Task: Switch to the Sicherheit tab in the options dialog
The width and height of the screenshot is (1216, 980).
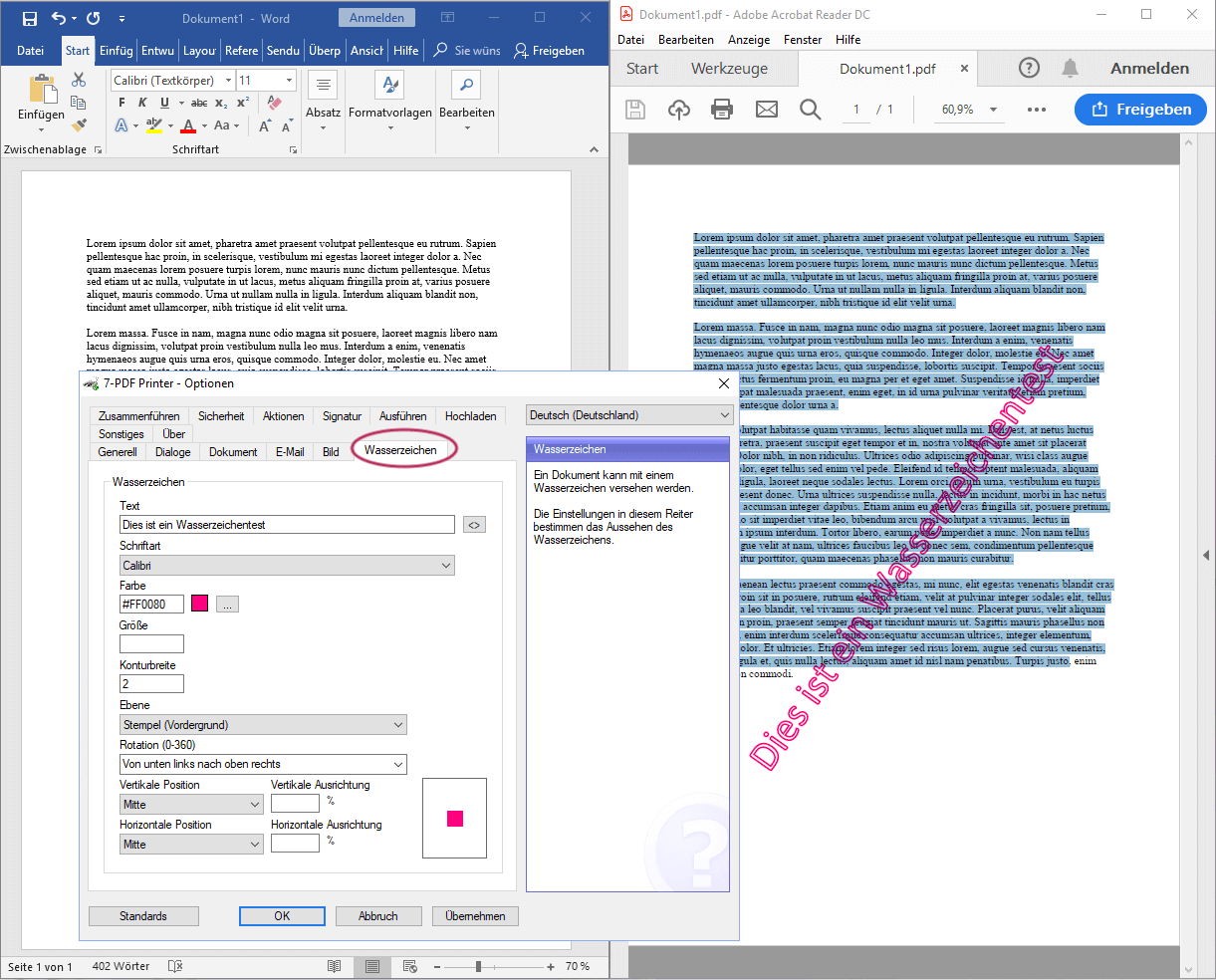Action: click(221, 416)
